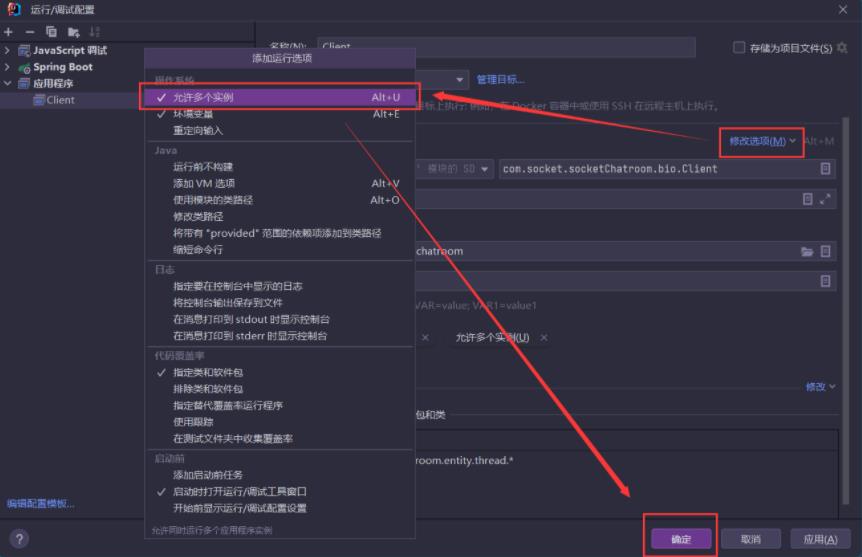Screen dimensions: 862x557
Task: Select 添加启动前任务 menu item
Action: (x=279, y=475)
